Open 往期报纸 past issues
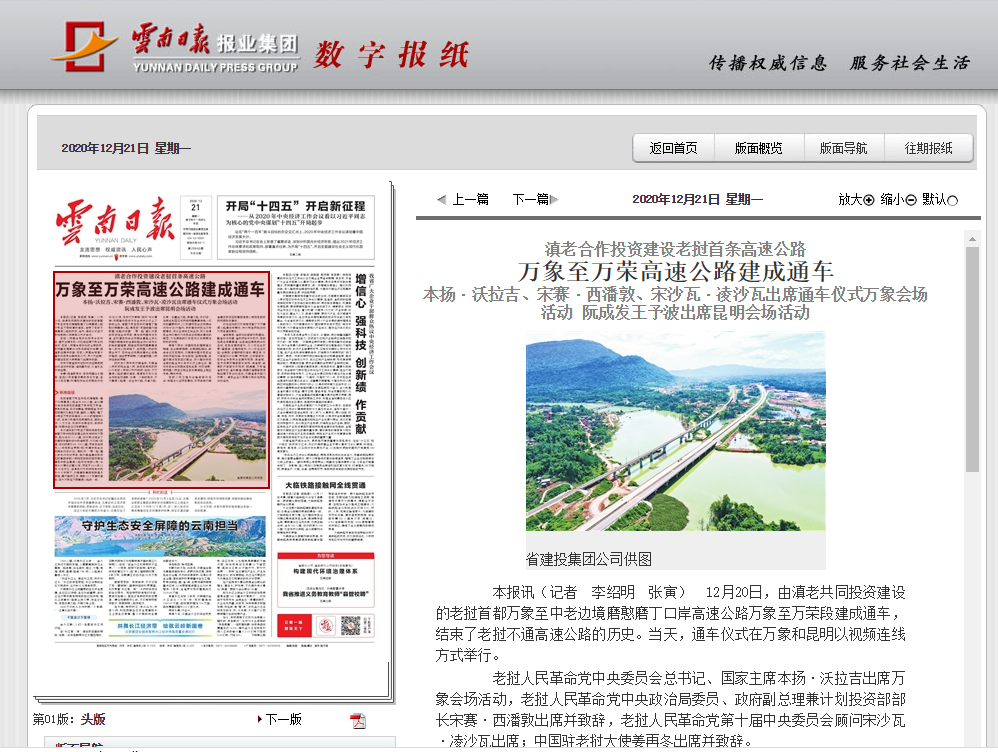998x752 pixels. tap(929, 148)
